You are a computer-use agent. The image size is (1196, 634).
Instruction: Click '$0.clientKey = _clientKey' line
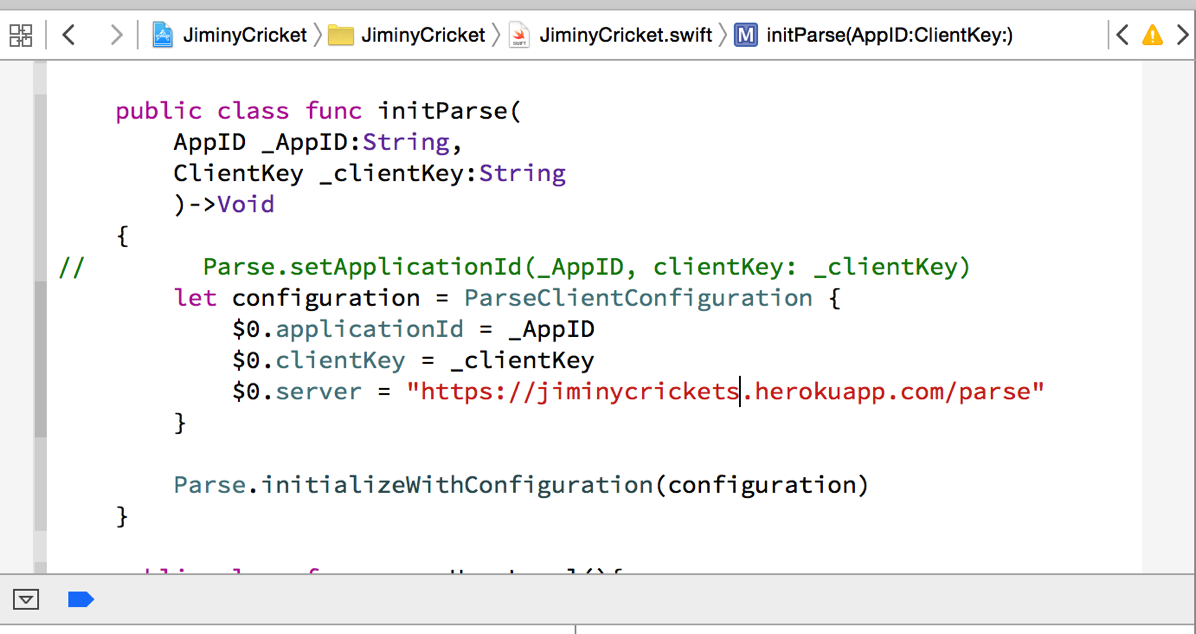point(413,360)
